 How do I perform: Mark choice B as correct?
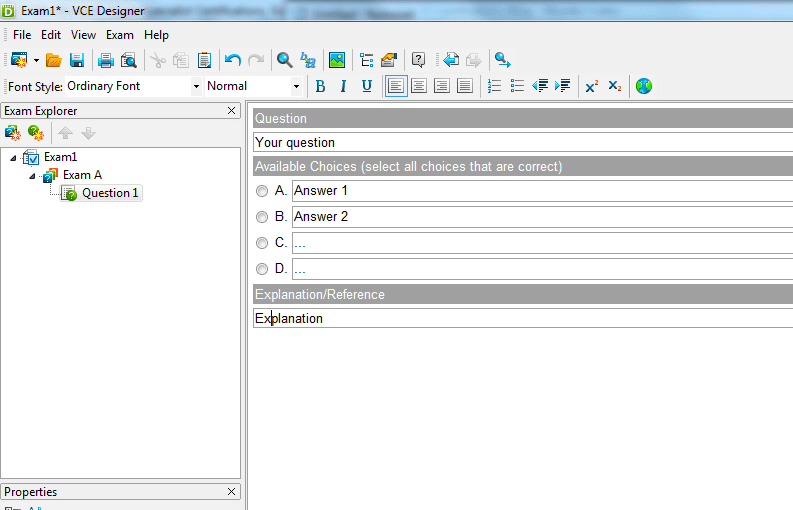click(x=262, y=217)
